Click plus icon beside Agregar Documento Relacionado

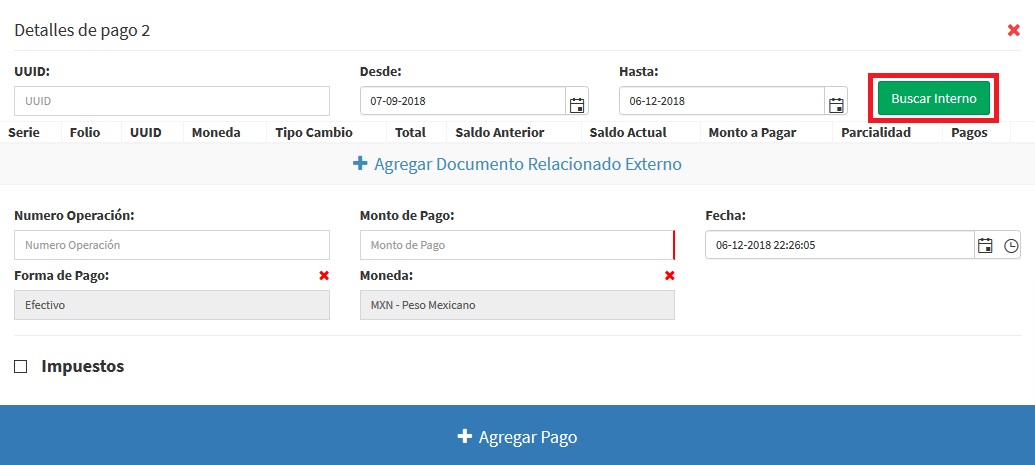(x=360, y=164)
